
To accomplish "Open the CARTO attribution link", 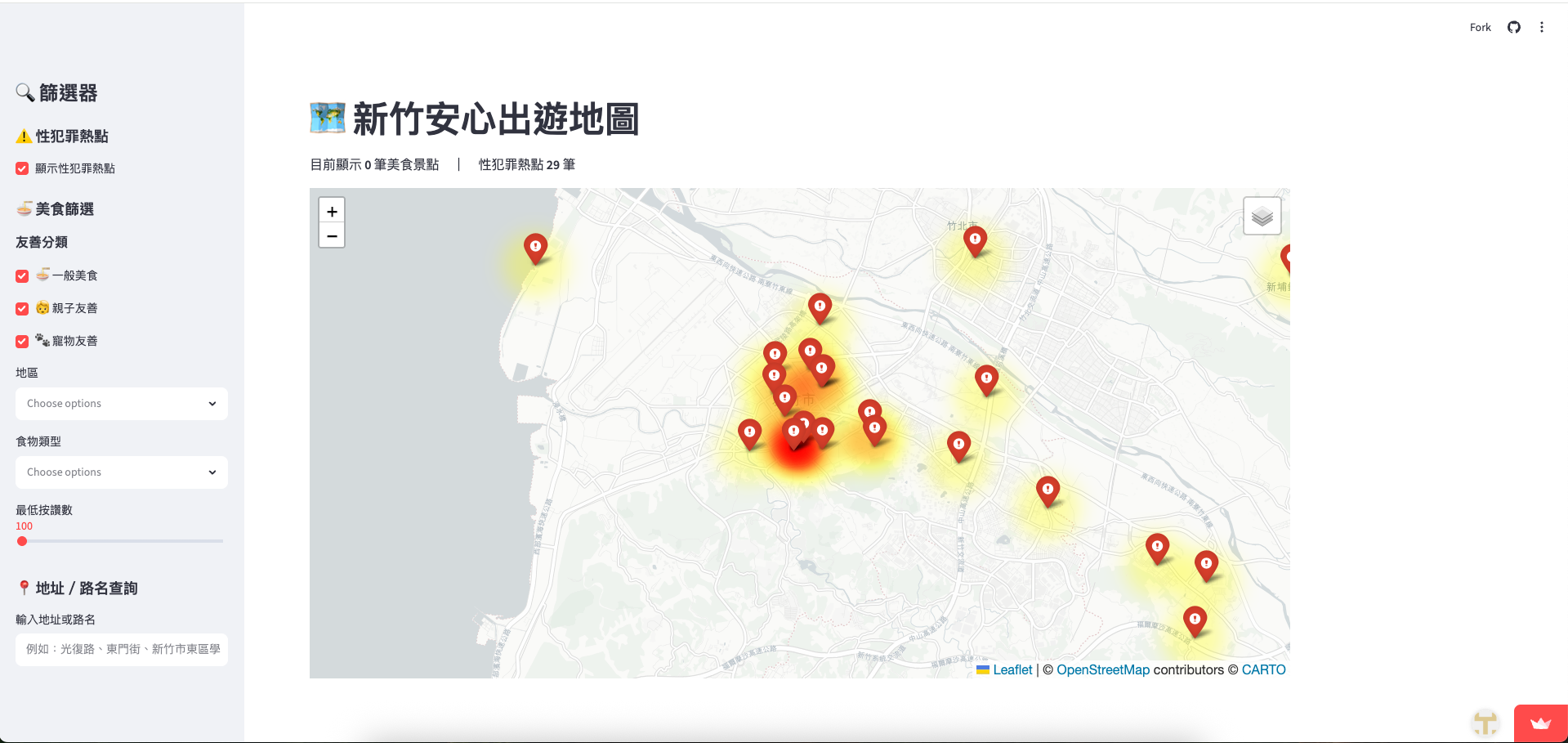I will [1263, 669].
